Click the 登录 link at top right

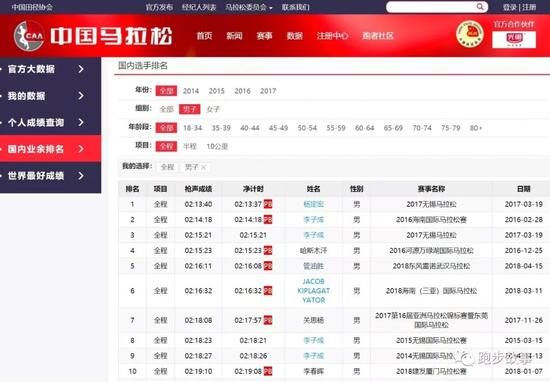tap(509, 7)
